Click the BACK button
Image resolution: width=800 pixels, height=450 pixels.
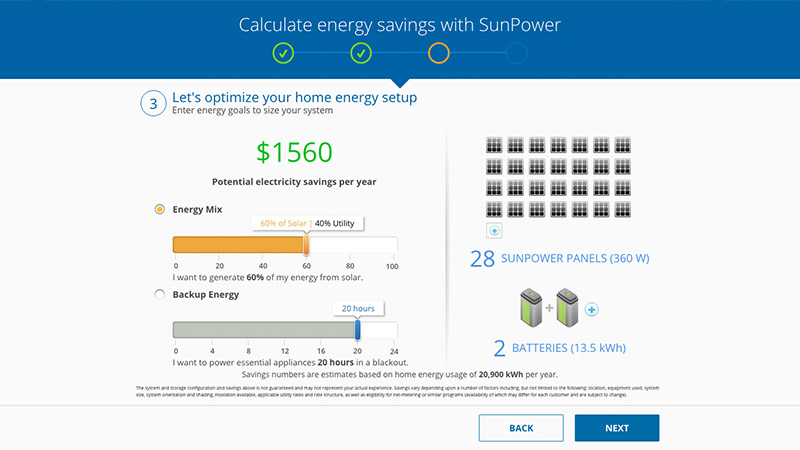pyautogui.click(x=521, y=428)
